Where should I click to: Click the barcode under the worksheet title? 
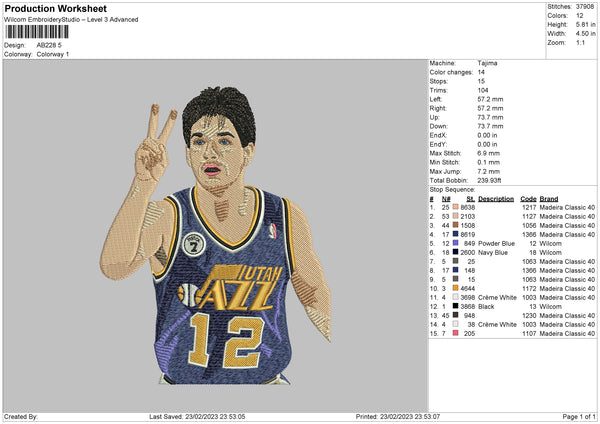(37, 32)
